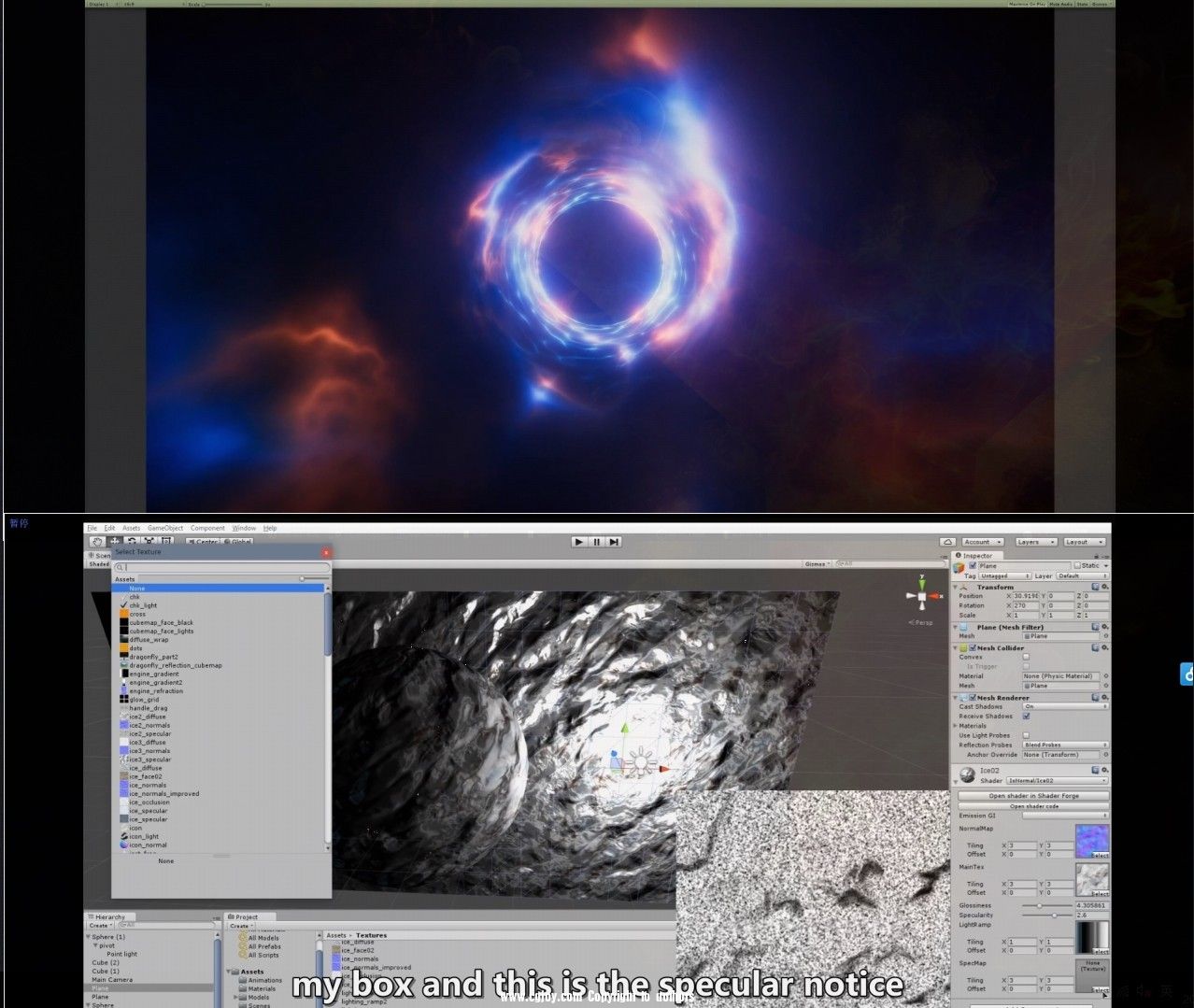
Task: Toggle Global handle rotation button
Action: coord(238,542)
